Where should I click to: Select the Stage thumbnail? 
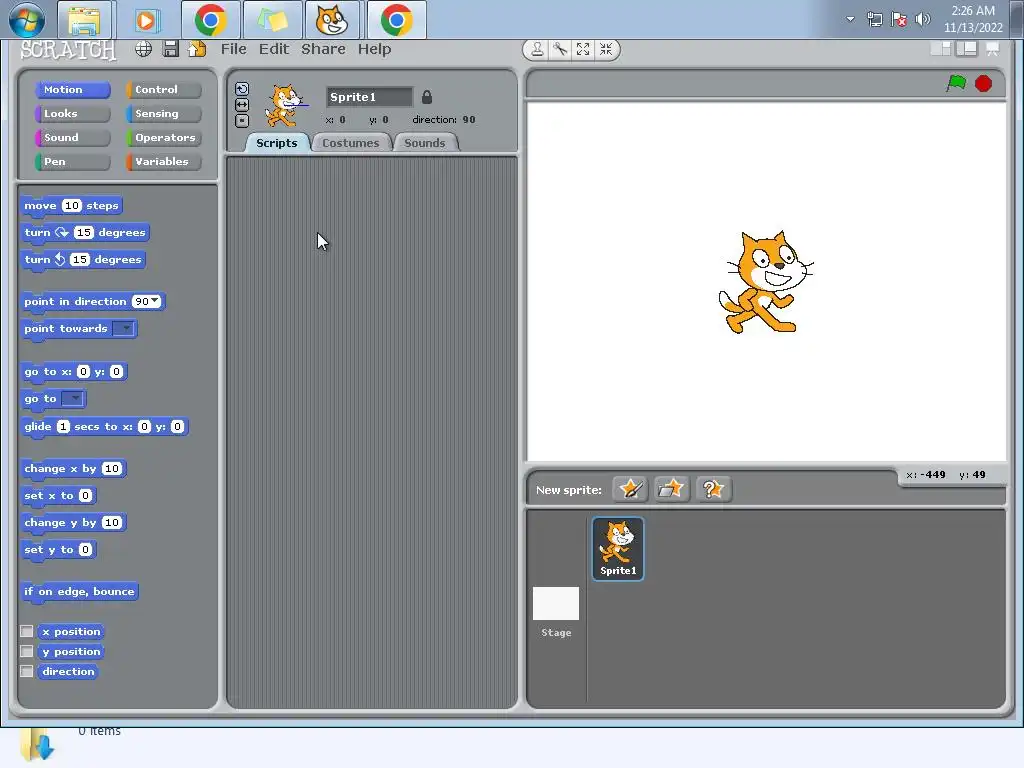tap(556, 612)
